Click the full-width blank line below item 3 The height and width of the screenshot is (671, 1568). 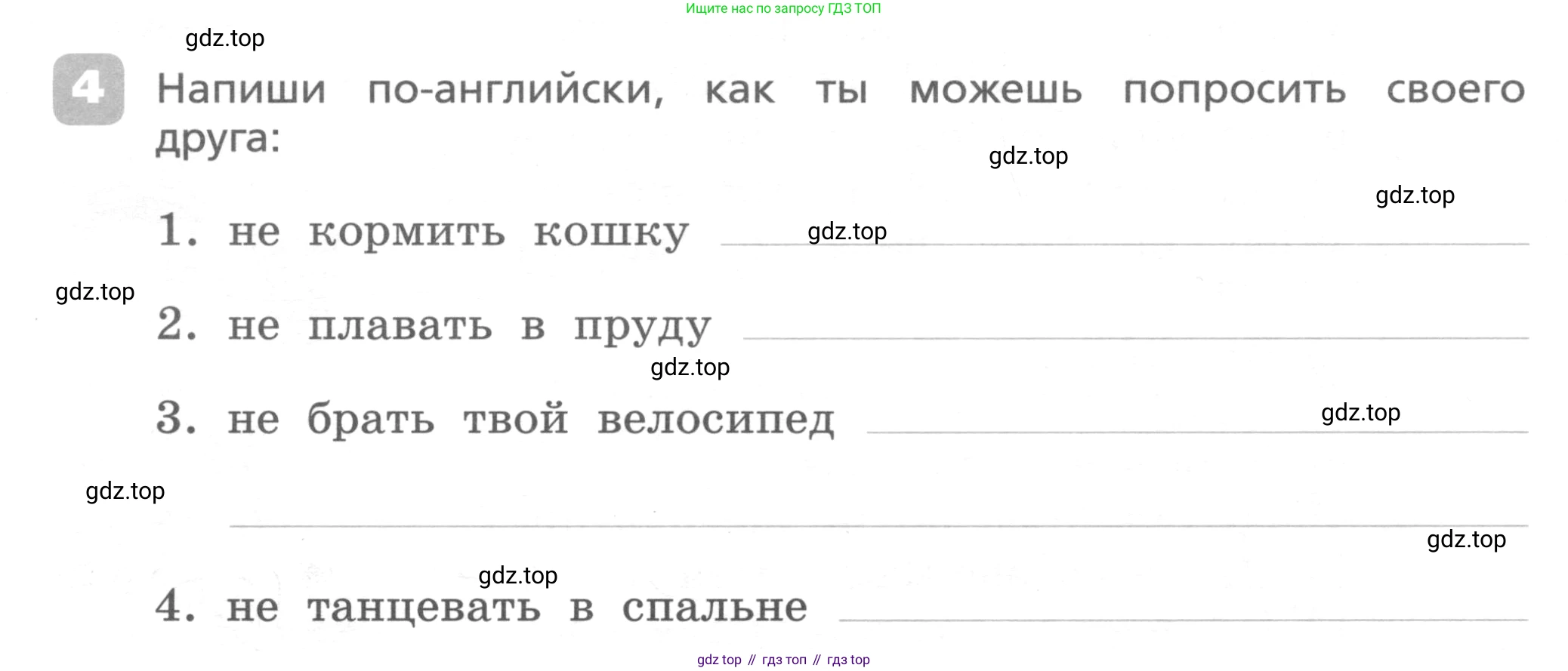tap(878, 525)
